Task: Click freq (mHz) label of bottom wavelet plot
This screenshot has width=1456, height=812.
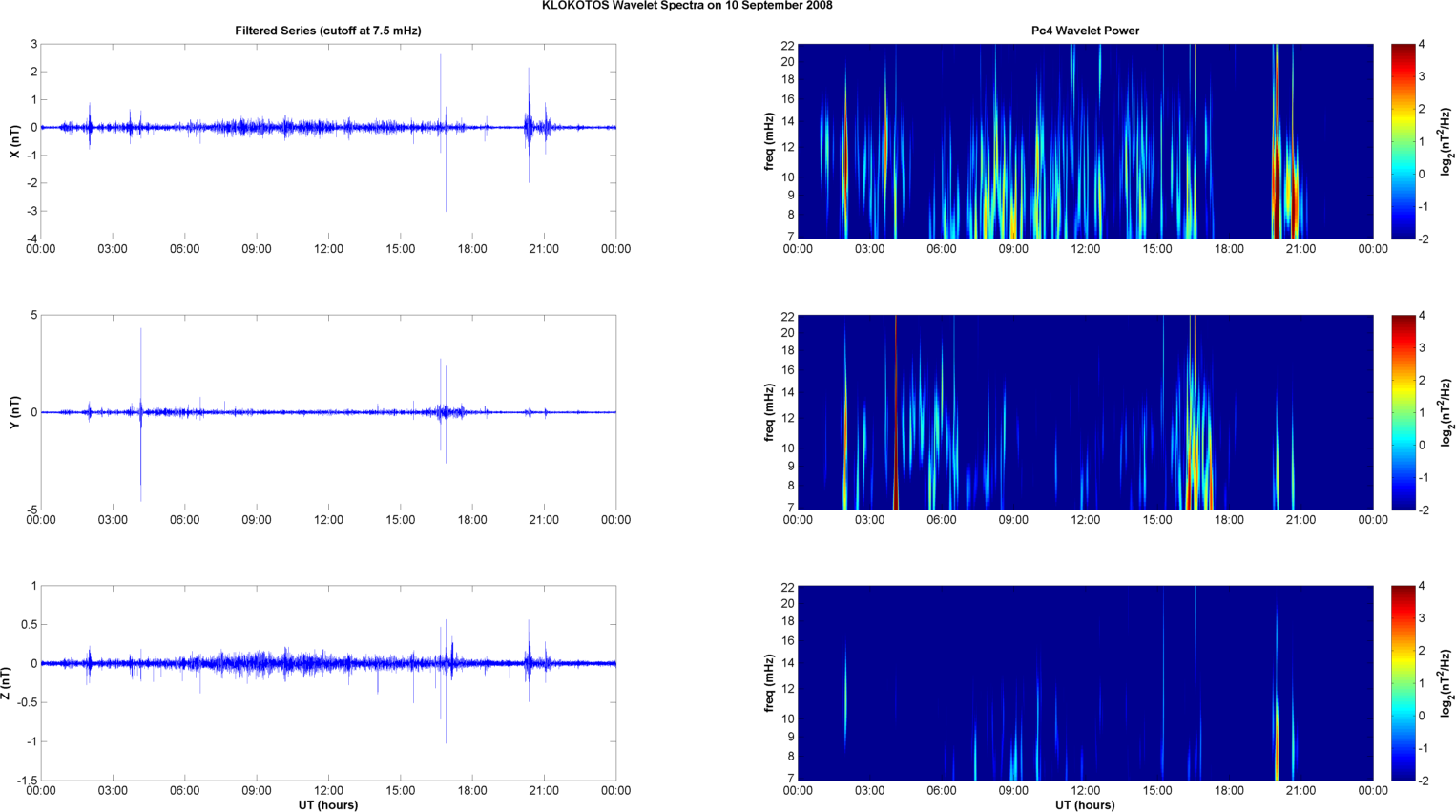Action: pos(769,683)
